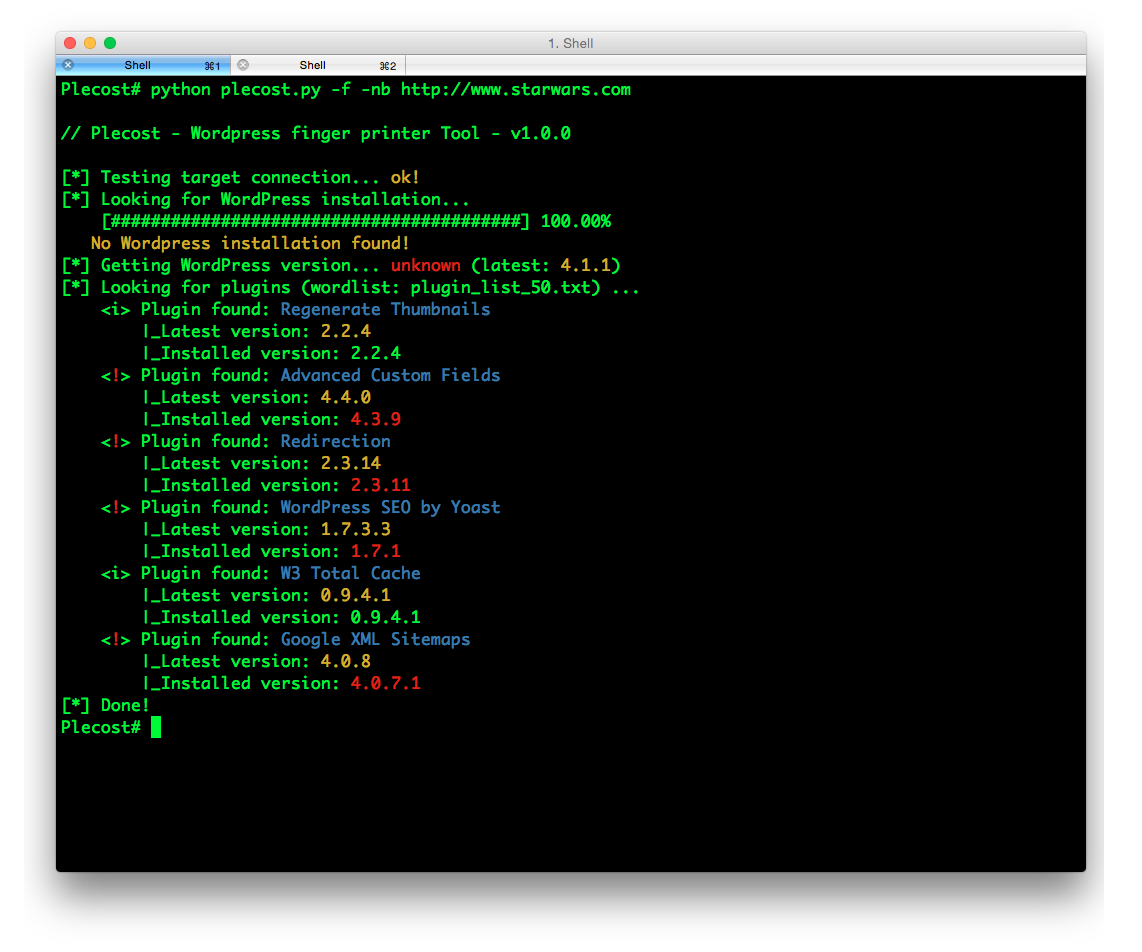This screenshot has width=1142, height=952.
Task: Click the red 'unknown' version text
Action: (425, 265)
